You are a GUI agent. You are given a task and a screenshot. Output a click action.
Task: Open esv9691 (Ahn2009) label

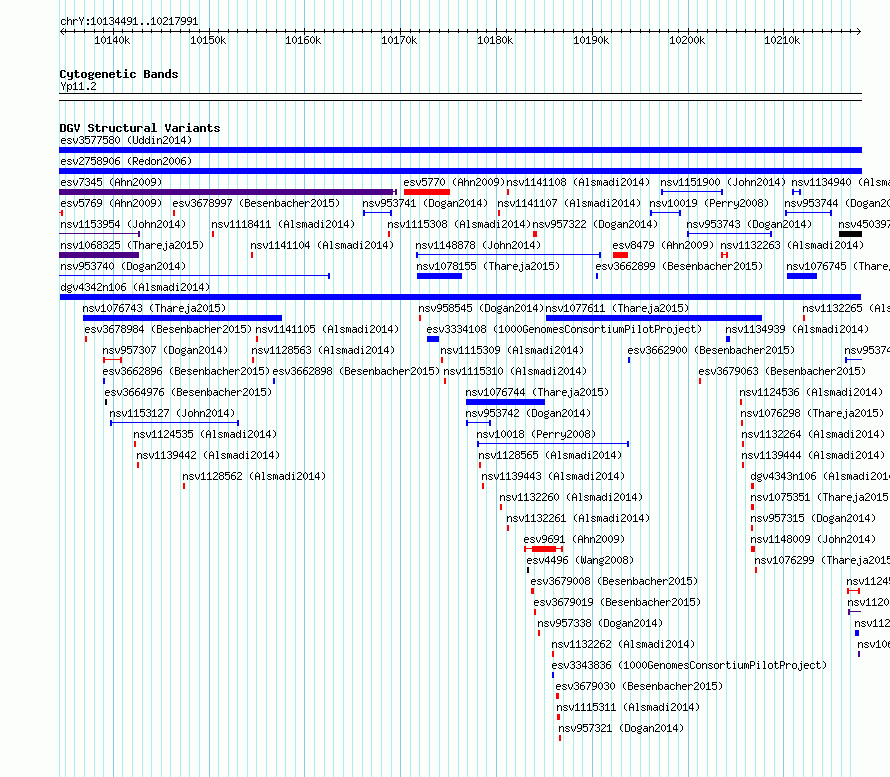coord(574,539)
